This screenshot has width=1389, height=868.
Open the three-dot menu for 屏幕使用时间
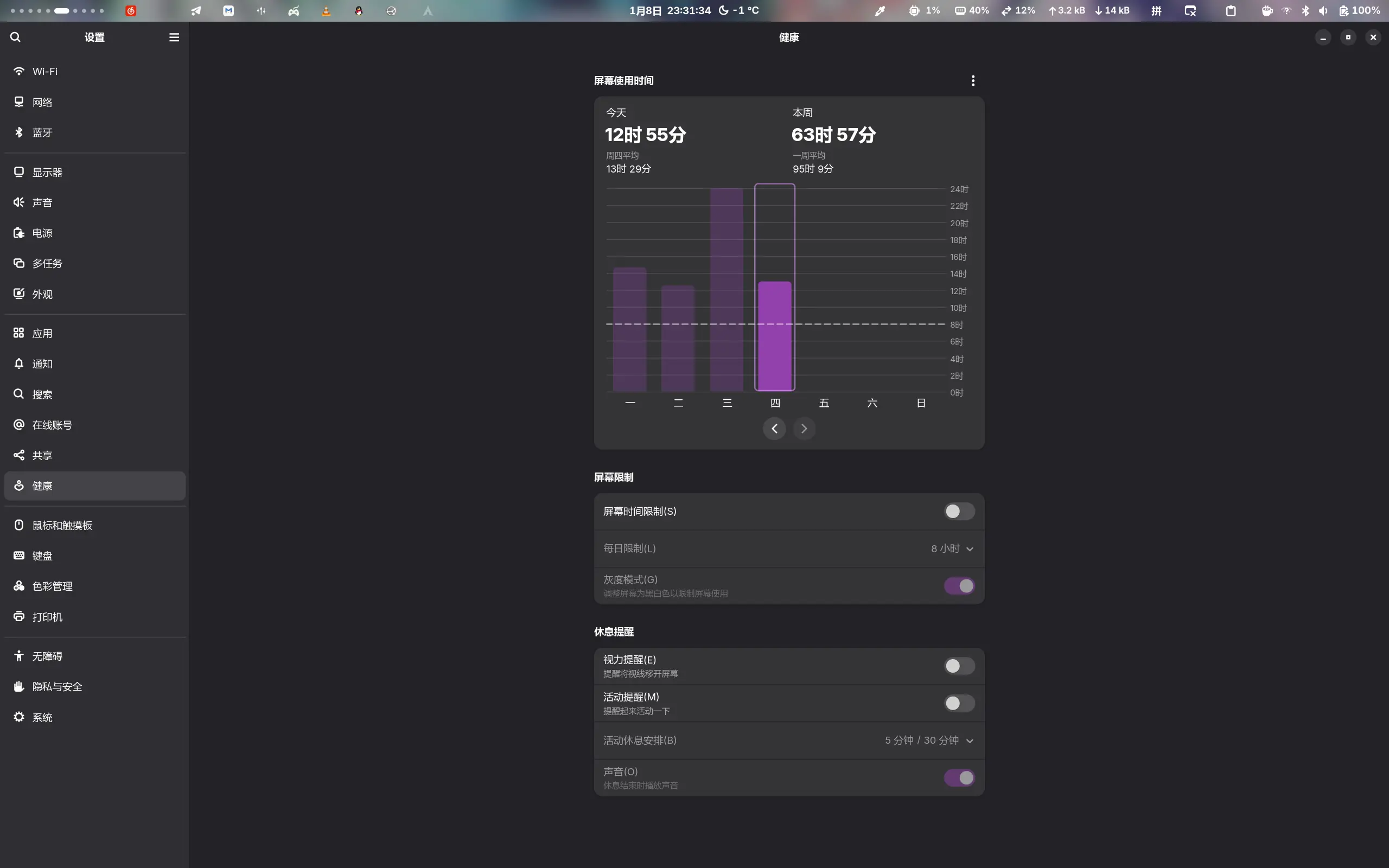pyautogui.click(x=973, y=81)
